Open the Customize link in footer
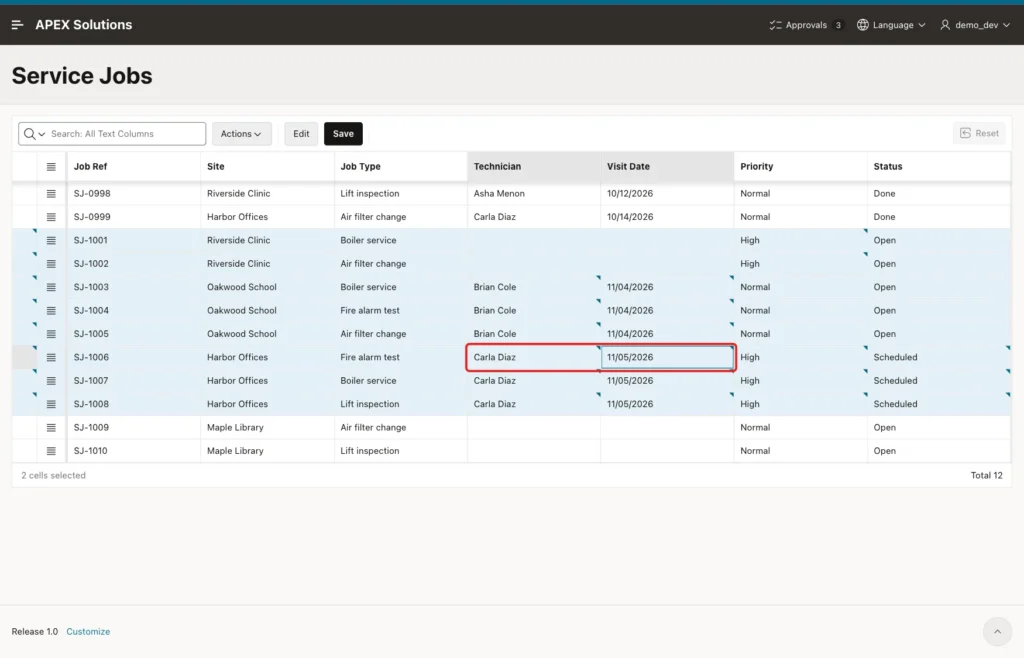1024x658 pixels. (88, 631)
